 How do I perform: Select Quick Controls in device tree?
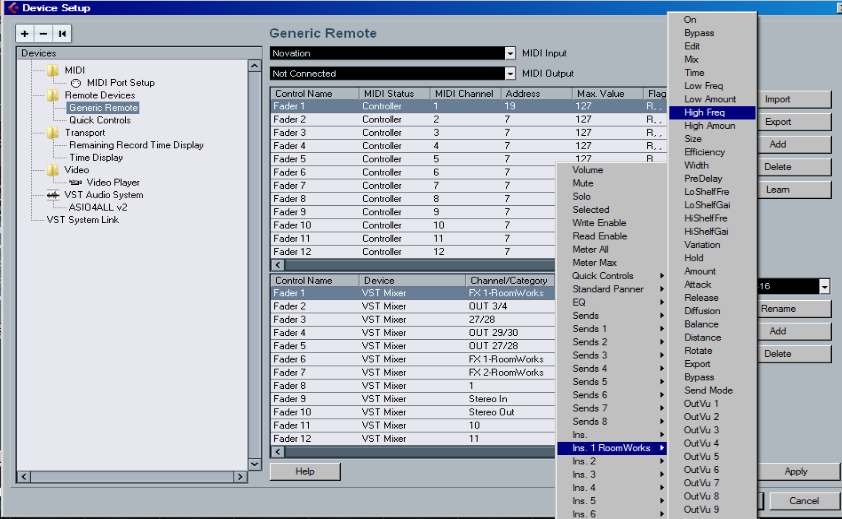(100, 120)
